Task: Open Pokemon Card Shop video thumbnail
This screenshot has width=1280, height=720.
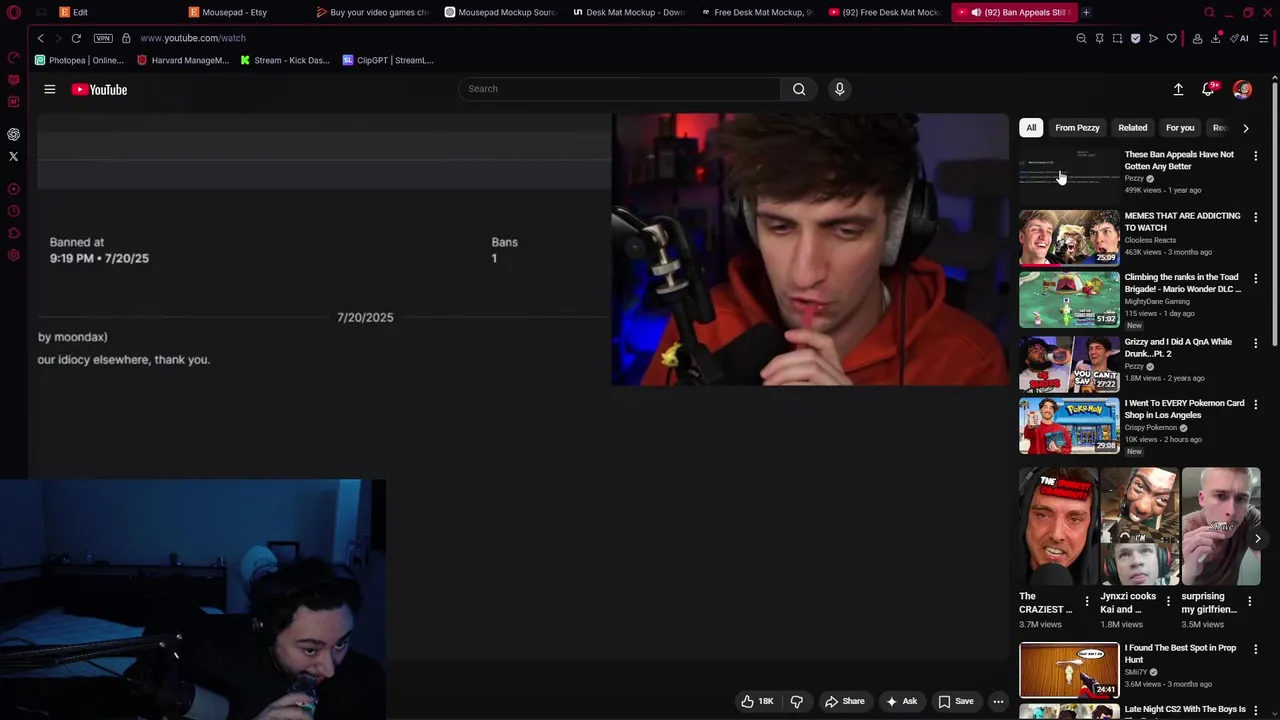Action: click(x=1069, y=425)
